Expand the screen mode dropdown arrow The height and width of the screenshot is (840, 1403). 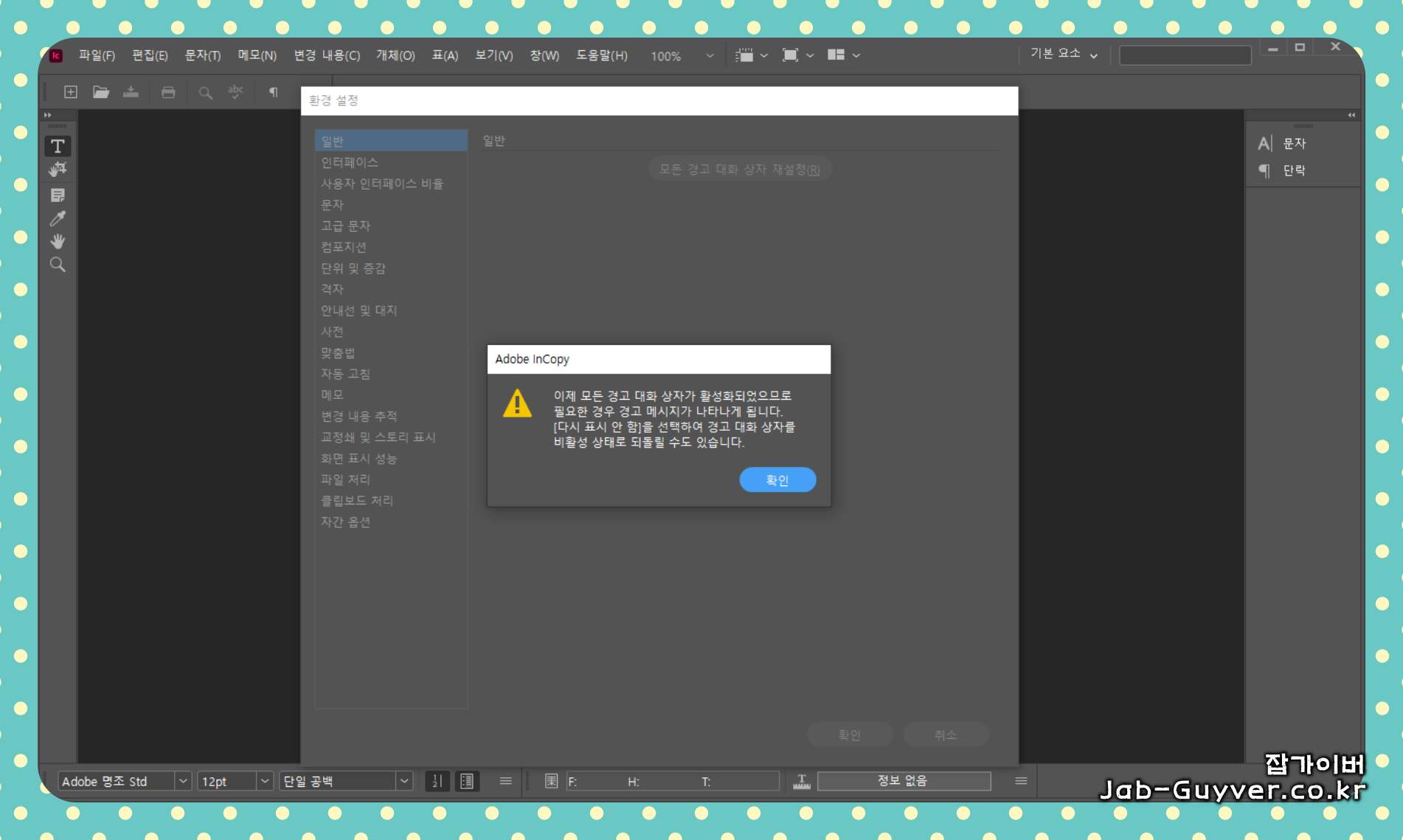click(x=810, y=55)
